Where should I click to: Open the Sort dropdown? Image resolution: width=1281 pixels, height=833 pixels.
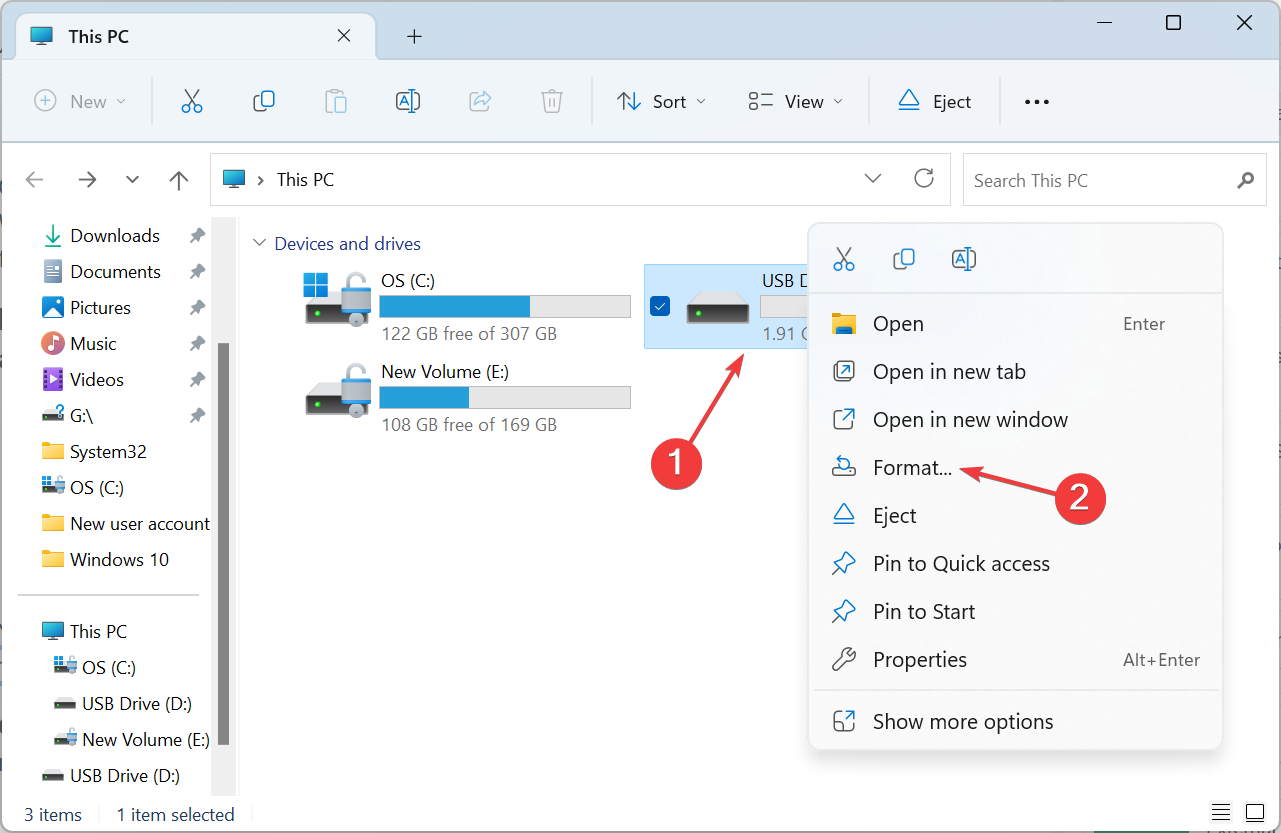[x=661, y=101]
